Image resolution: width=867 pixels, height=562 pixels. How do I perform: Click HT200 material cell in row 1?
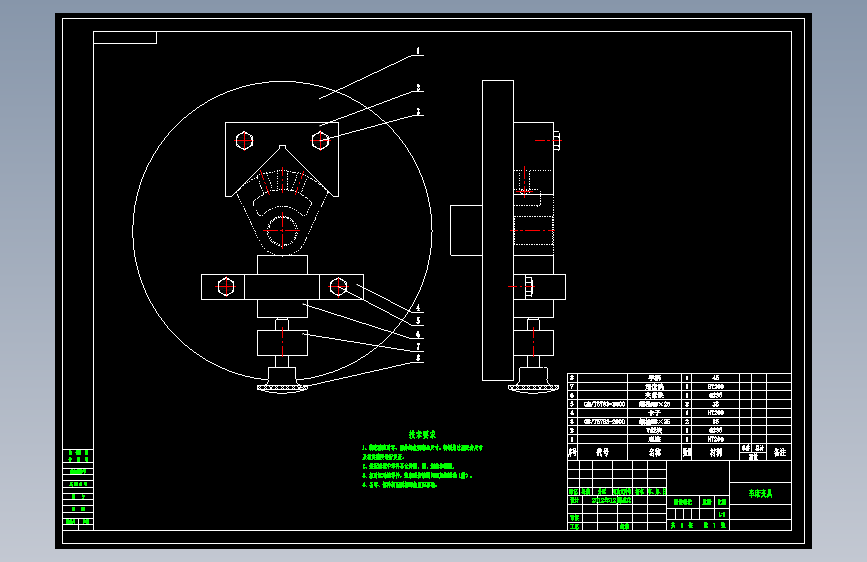tap(715, 439)
